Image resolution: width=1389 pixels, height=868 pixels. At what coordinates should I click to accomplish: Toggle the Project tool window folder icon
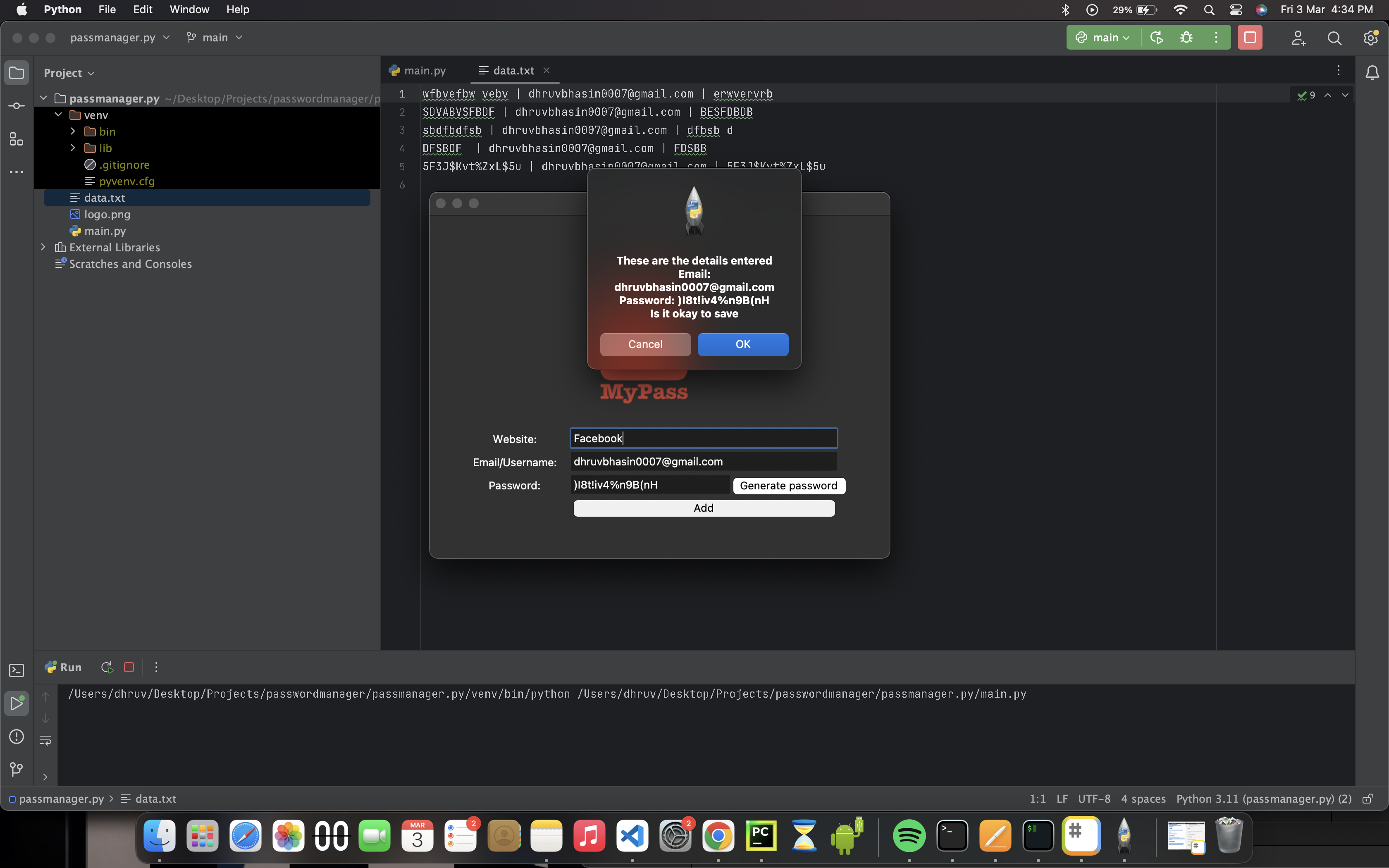[17, 73]
